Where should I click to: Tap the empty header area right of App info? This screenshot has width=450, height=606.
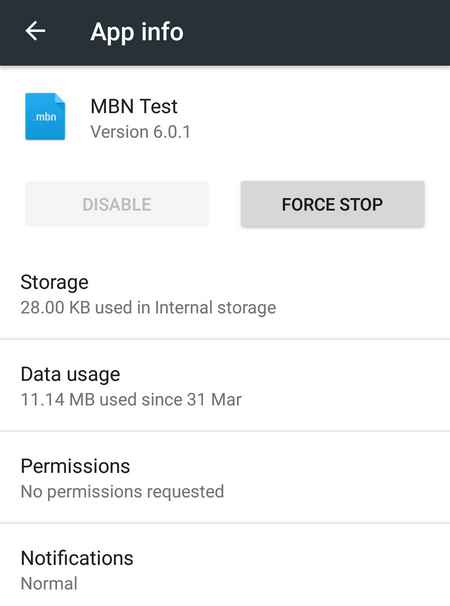317,32
